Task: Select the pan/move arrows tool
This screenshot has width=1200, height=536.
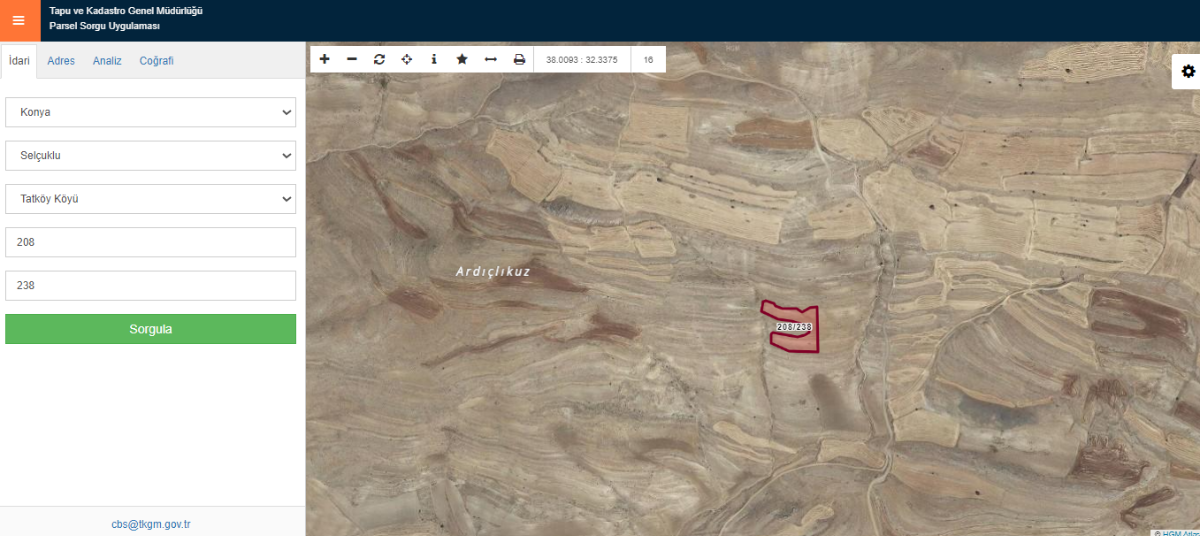Action: click(407, 59)
